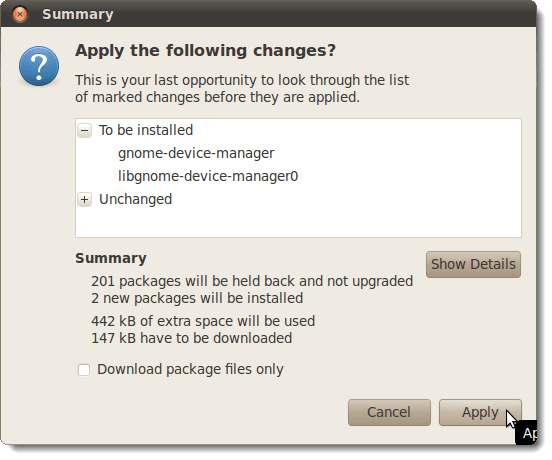Image resolution: width=552 pixels, height=460 pixels.
Task: Click the 2 new packages will be installed line
Action: 197,298
